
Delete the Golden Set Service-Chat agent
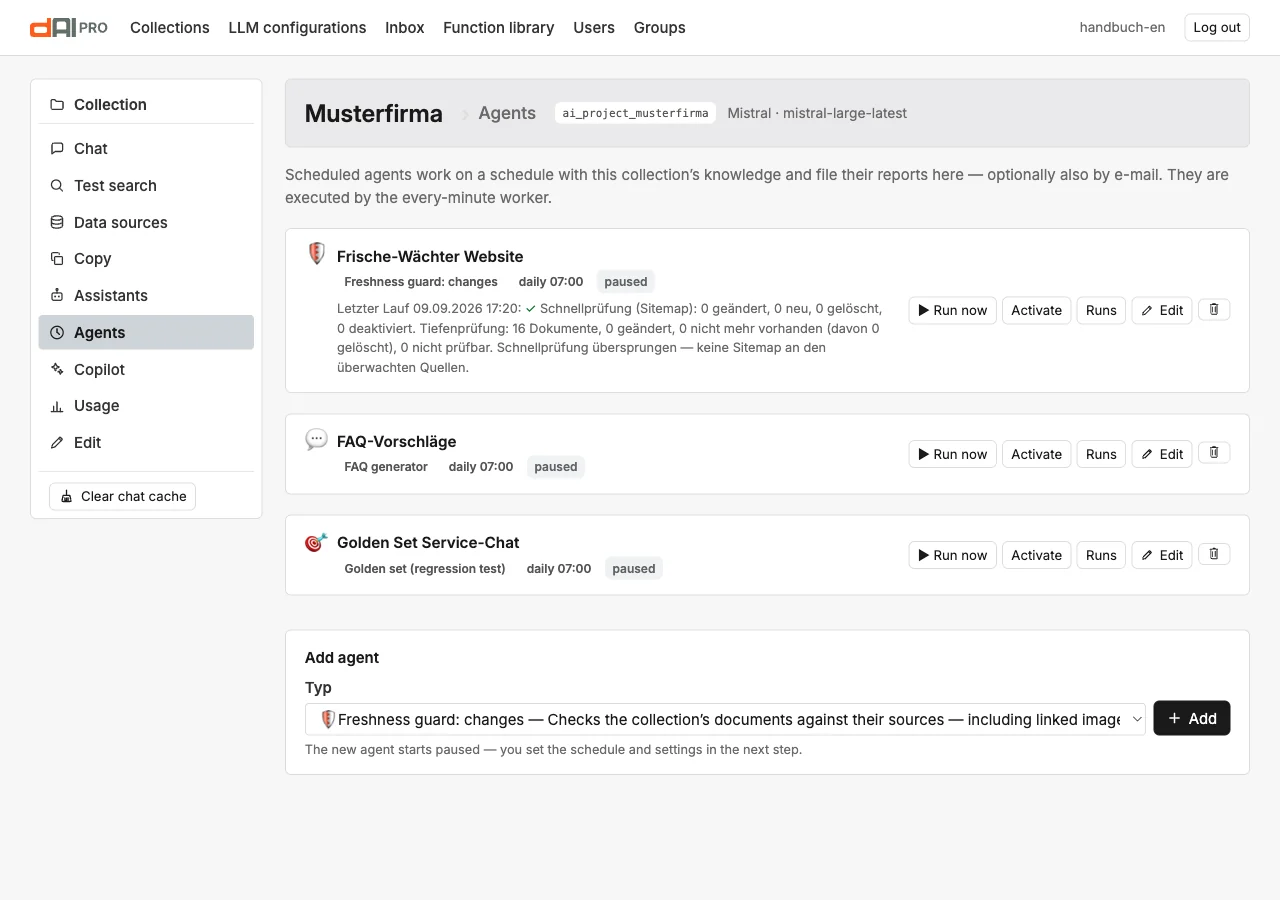pos(1214,554)
